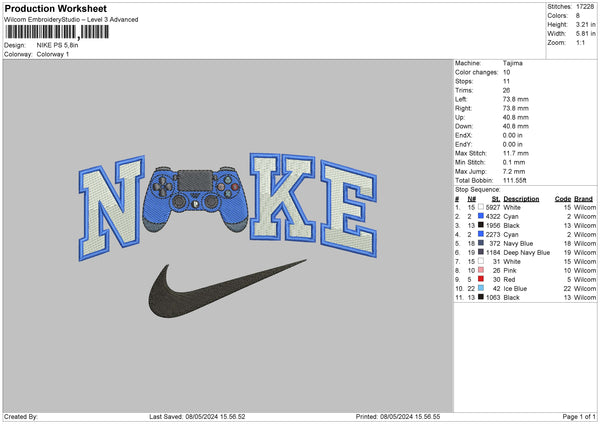Click the Height value '3.21 in'
This screenshot has width=600, height=424.
coord(586,24)
